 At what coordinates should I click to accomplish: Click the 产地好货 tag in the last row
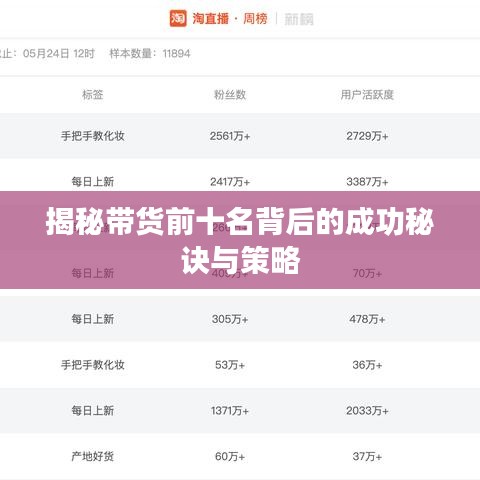[93, 456]
